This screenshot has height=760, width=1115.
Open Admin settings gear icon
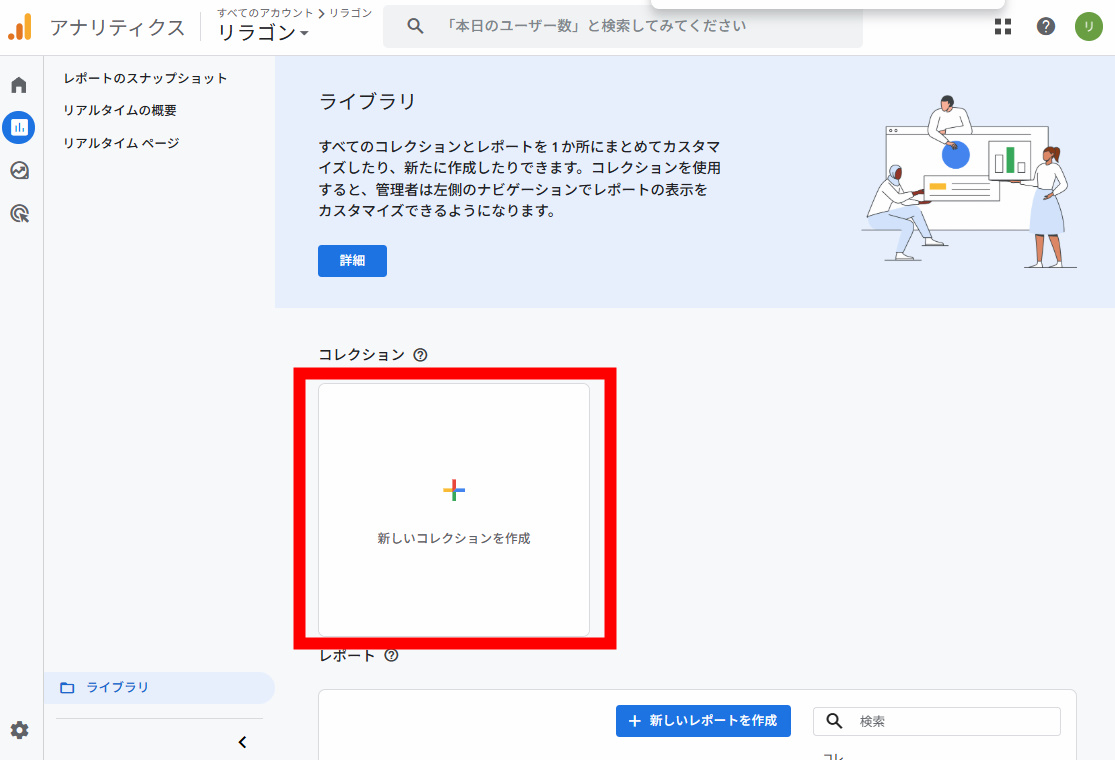coord(20,730)
